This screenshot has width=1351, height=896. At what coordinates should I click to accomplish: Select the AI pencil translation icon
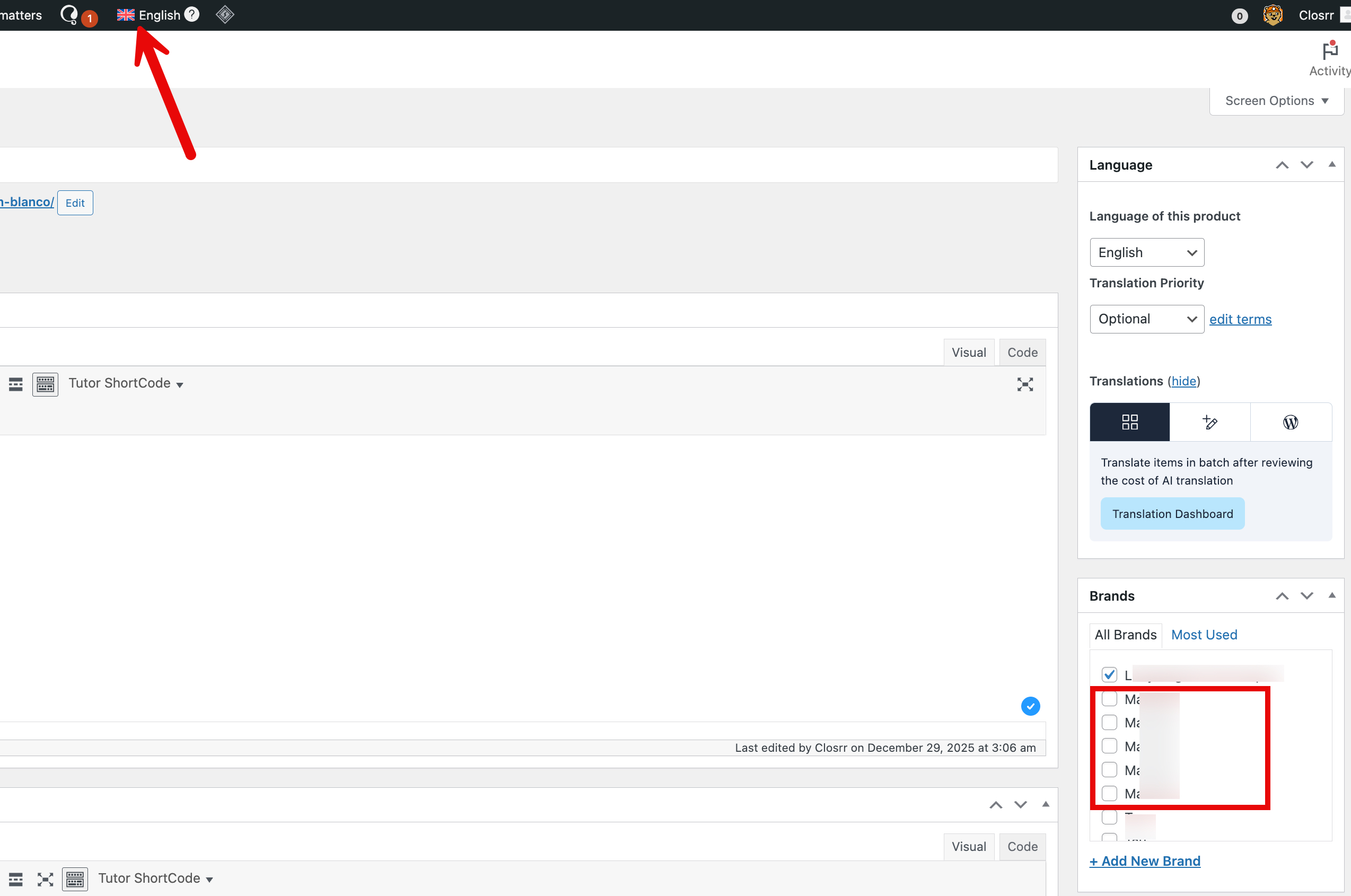pos(1209,421)
